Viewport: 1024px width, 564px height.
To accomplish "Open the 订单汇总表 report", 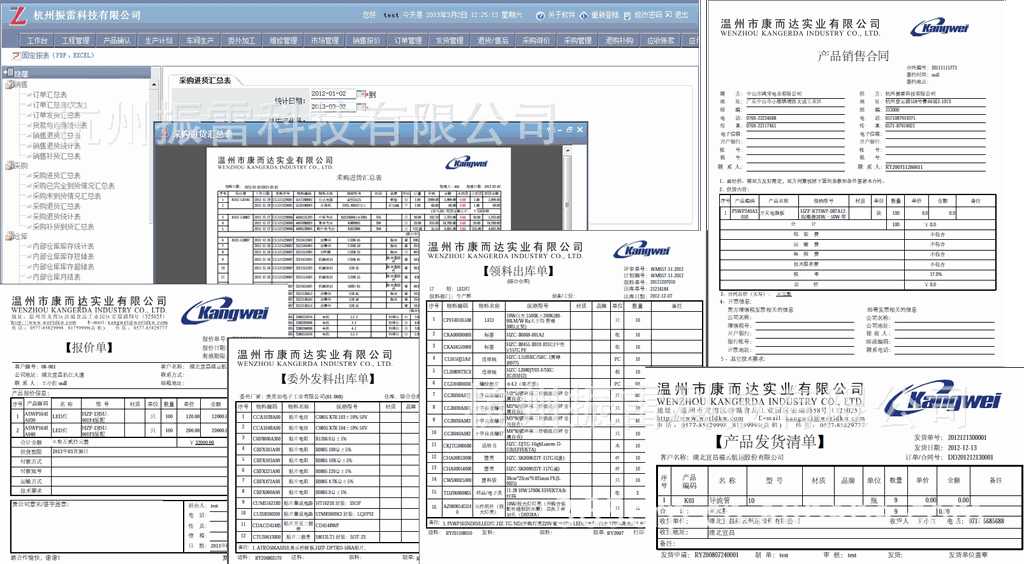I will [50, 95].
